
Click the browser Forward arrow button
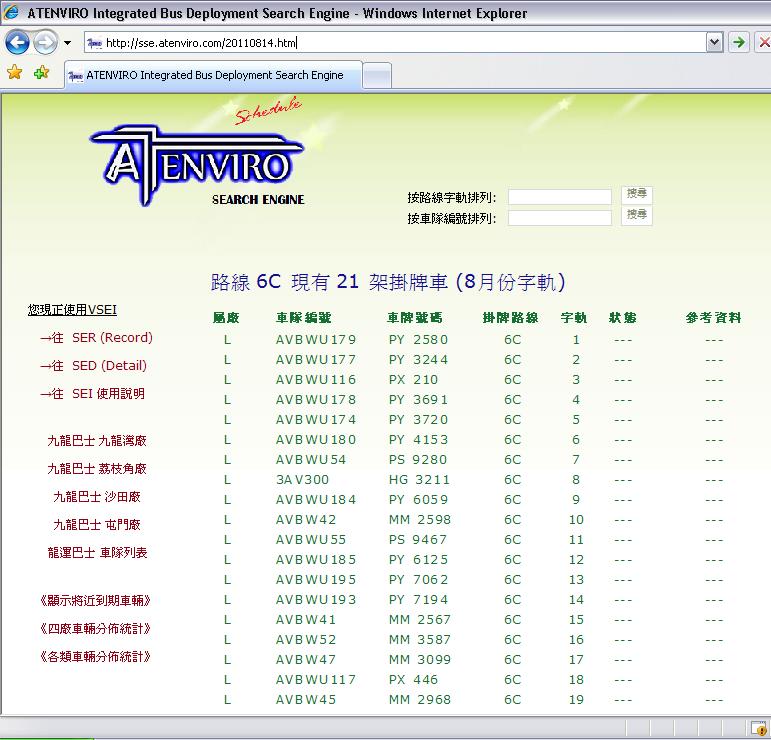(45, 43)
